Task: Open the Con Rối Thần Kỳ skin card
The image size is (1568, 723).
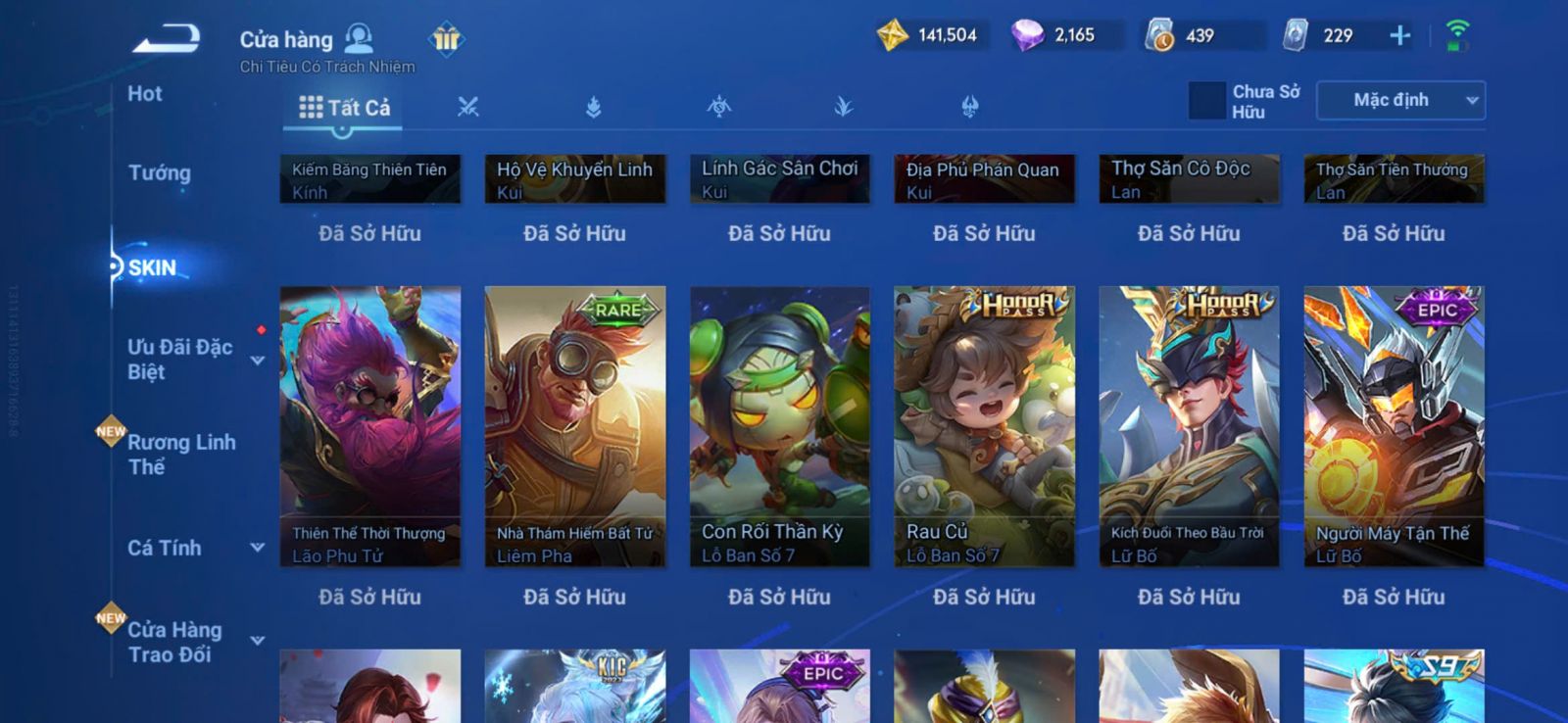Action: [779, 426]
